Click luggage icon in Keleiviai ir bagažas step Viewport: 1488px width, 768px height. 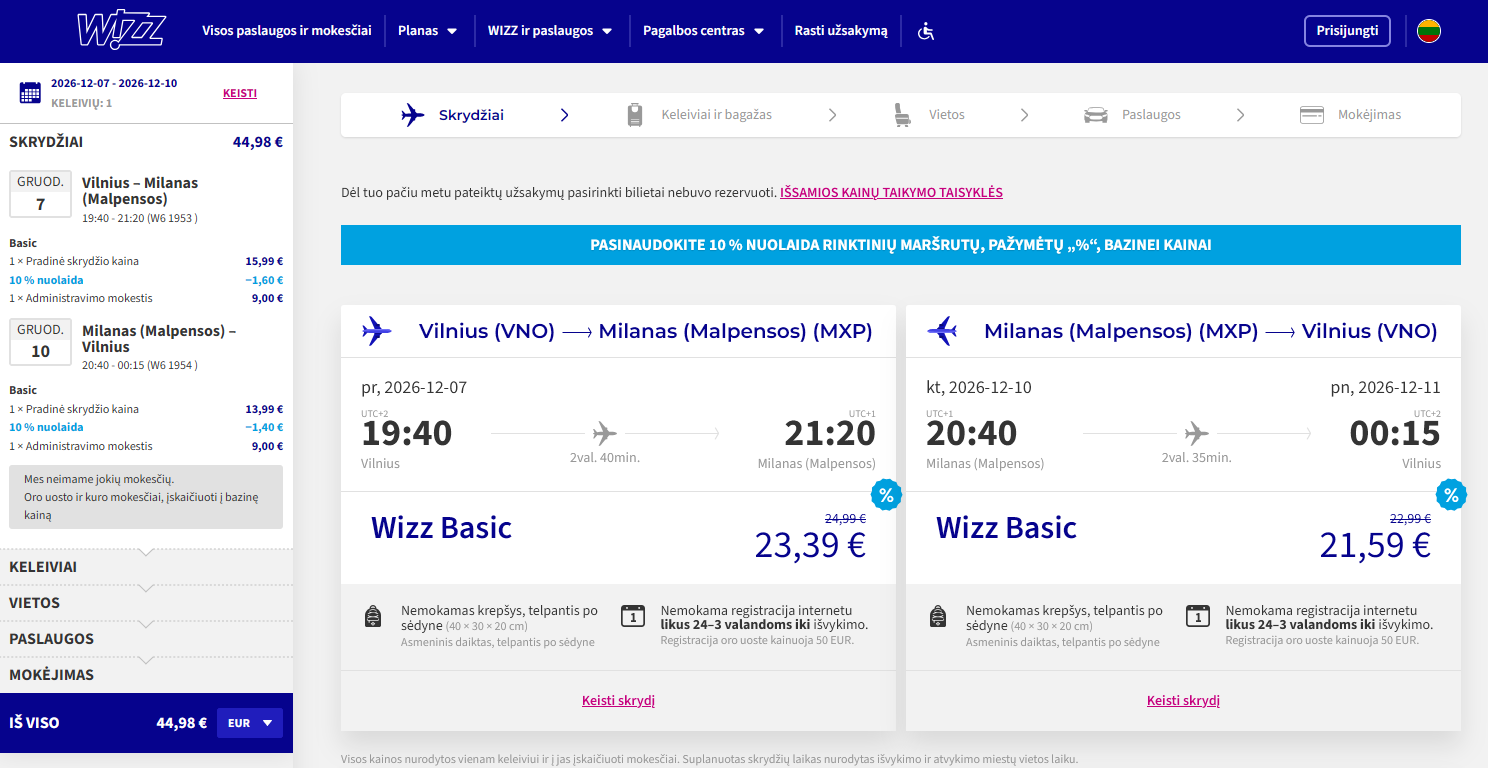pos(635,115)
